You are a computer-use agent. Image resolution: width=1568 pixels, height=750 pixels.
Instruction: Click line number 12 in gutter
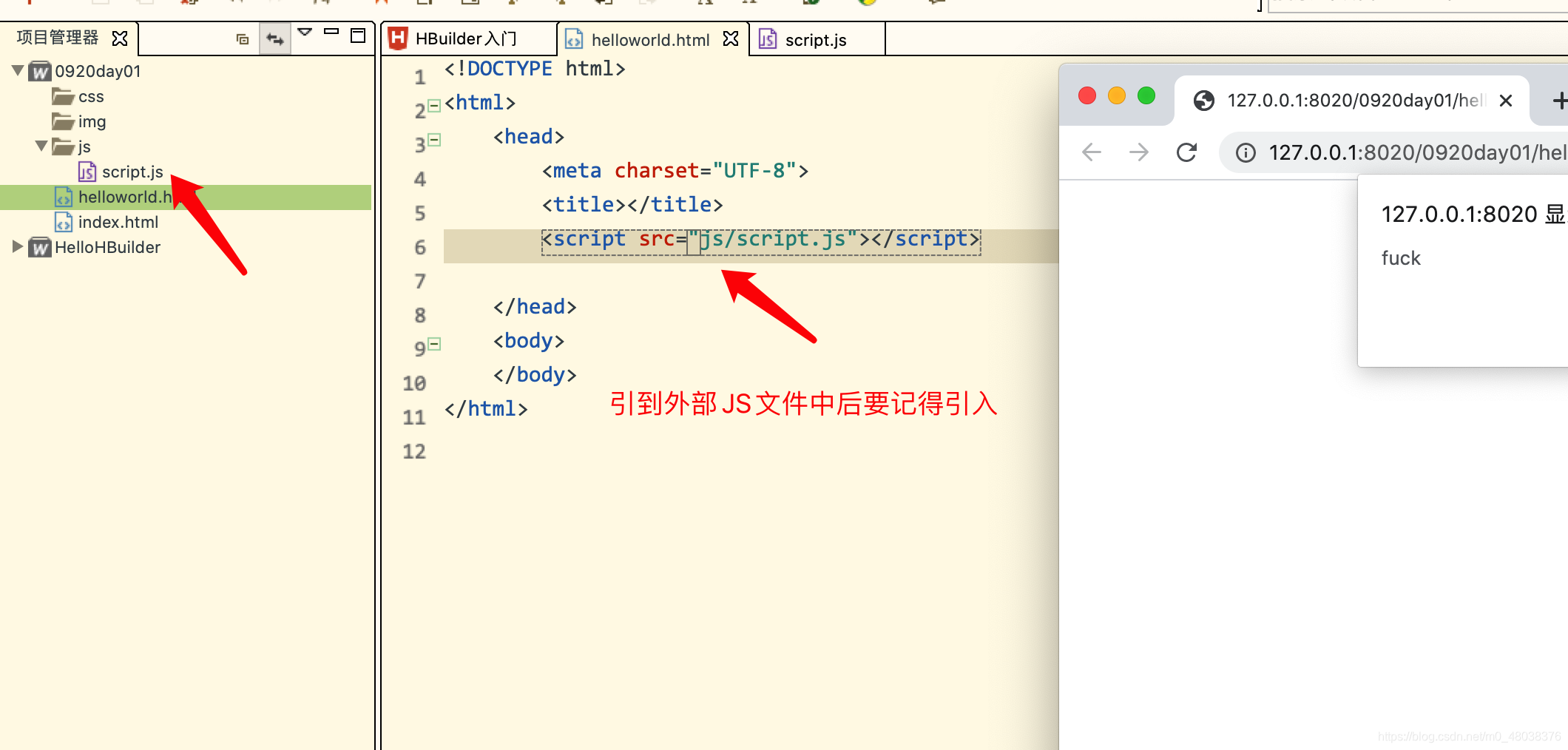pos(414,451)
